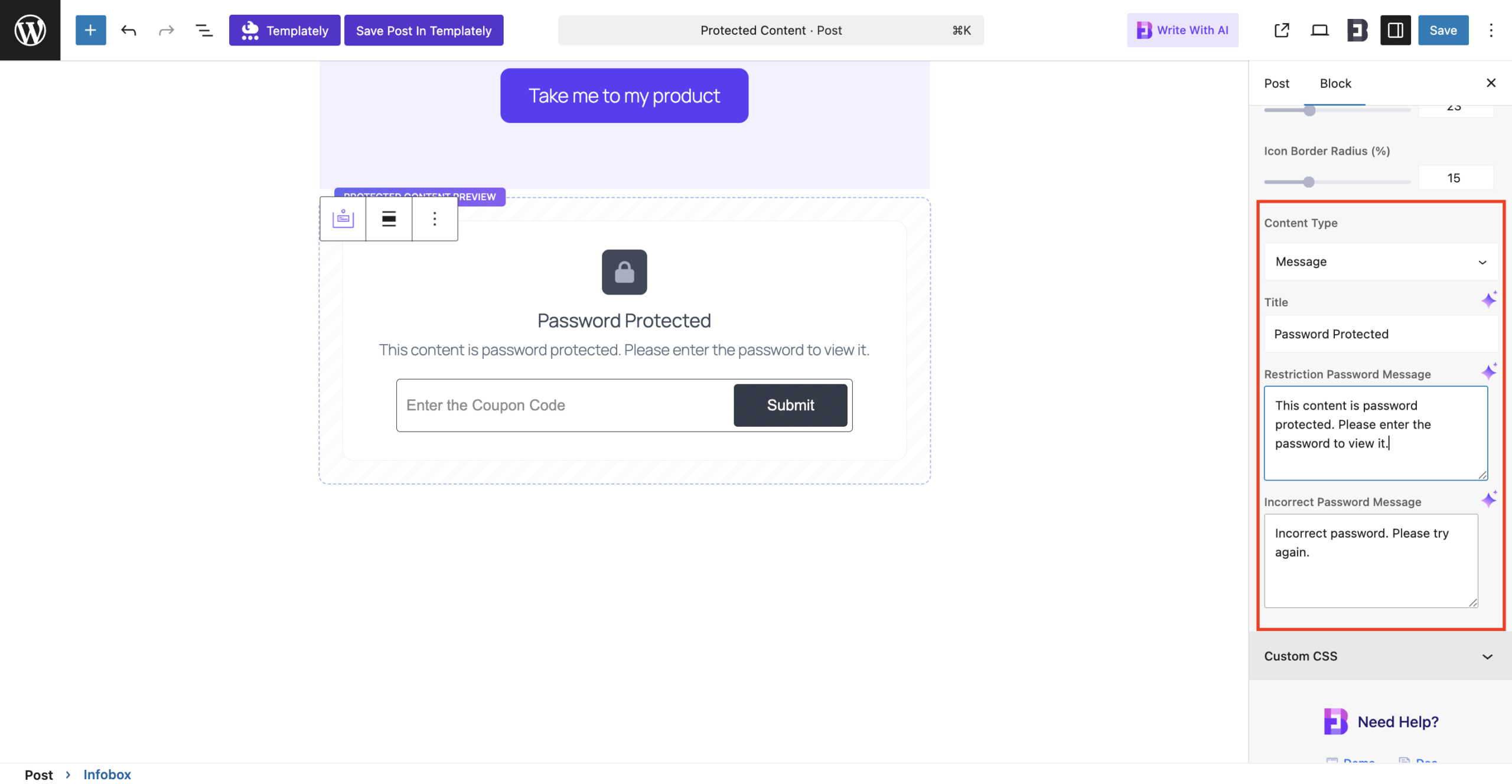Screen dimensions: 1512x784
Task: Edit the Restriction Password Message textarea
Action: click(x=1376, y=433)
